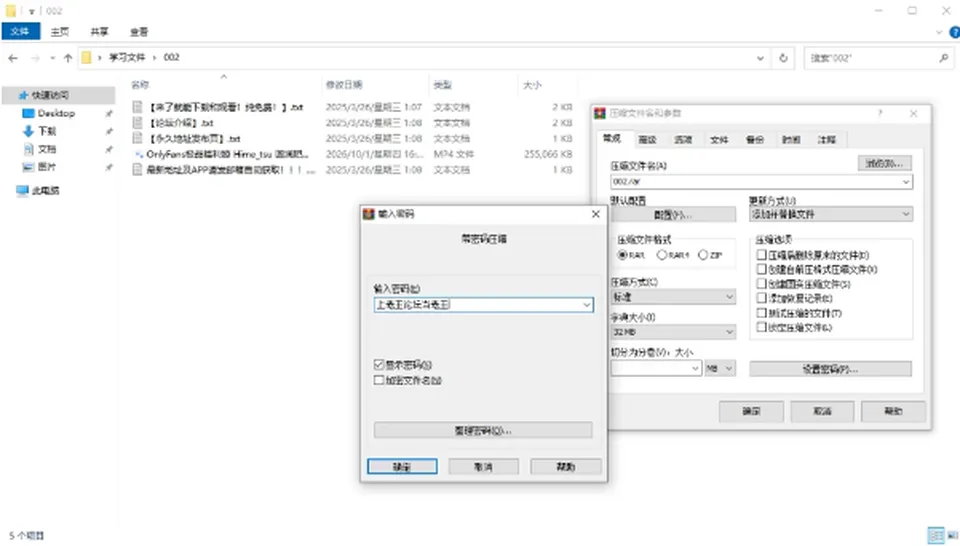
Task: Open 文档 documents icon in sidebar
Action: (28, 149)
